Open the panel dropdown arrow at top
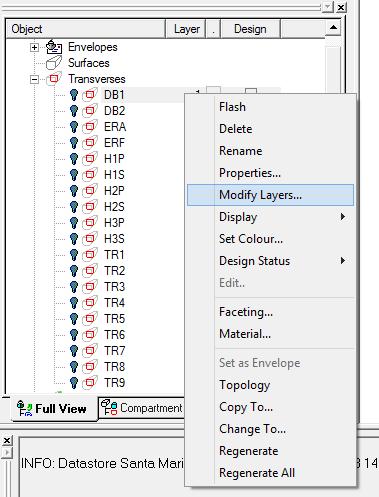Viewport: 379px width, 497px height. pos(328,7)
